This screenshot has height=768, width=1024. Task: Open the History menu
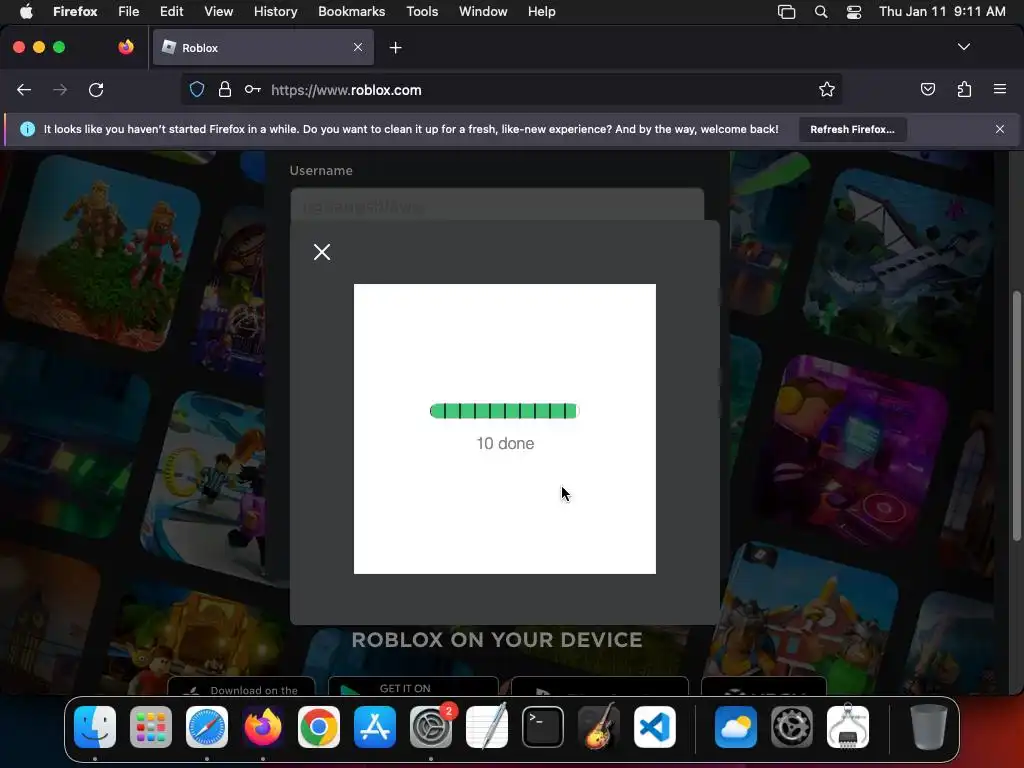pos(275,11)
